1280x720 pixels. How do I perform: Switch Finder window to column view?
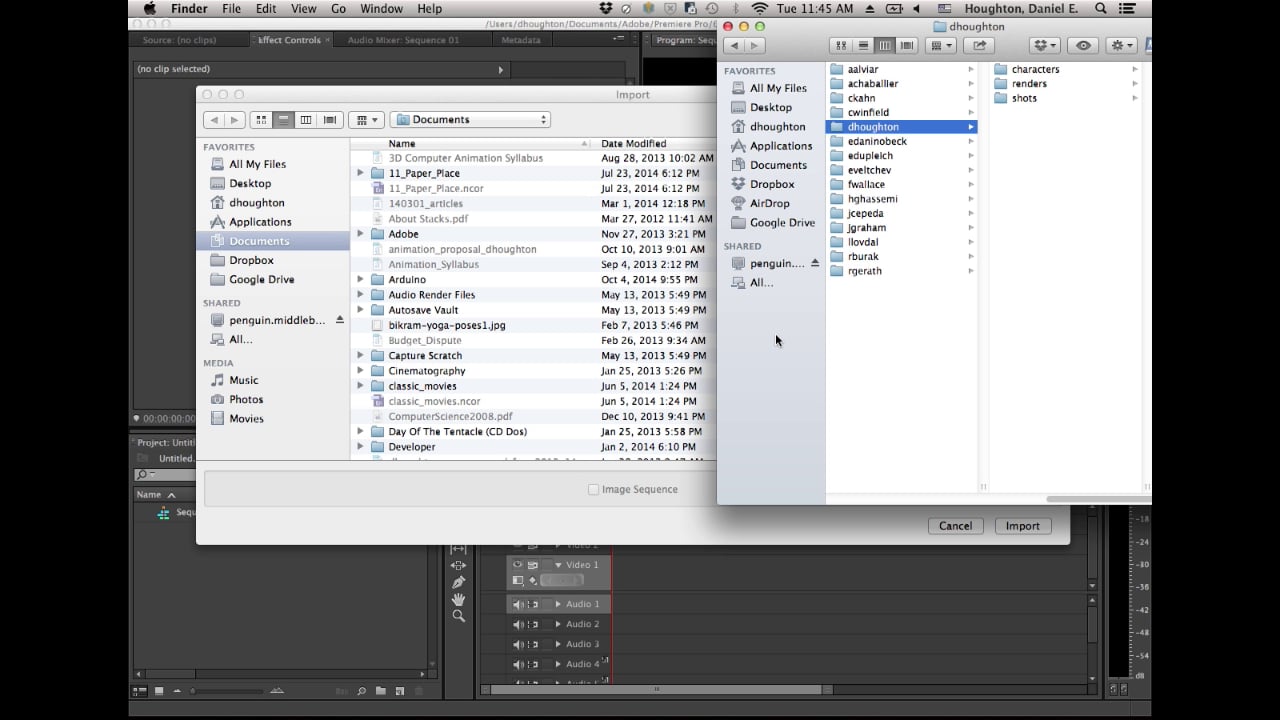coord(885,46)
